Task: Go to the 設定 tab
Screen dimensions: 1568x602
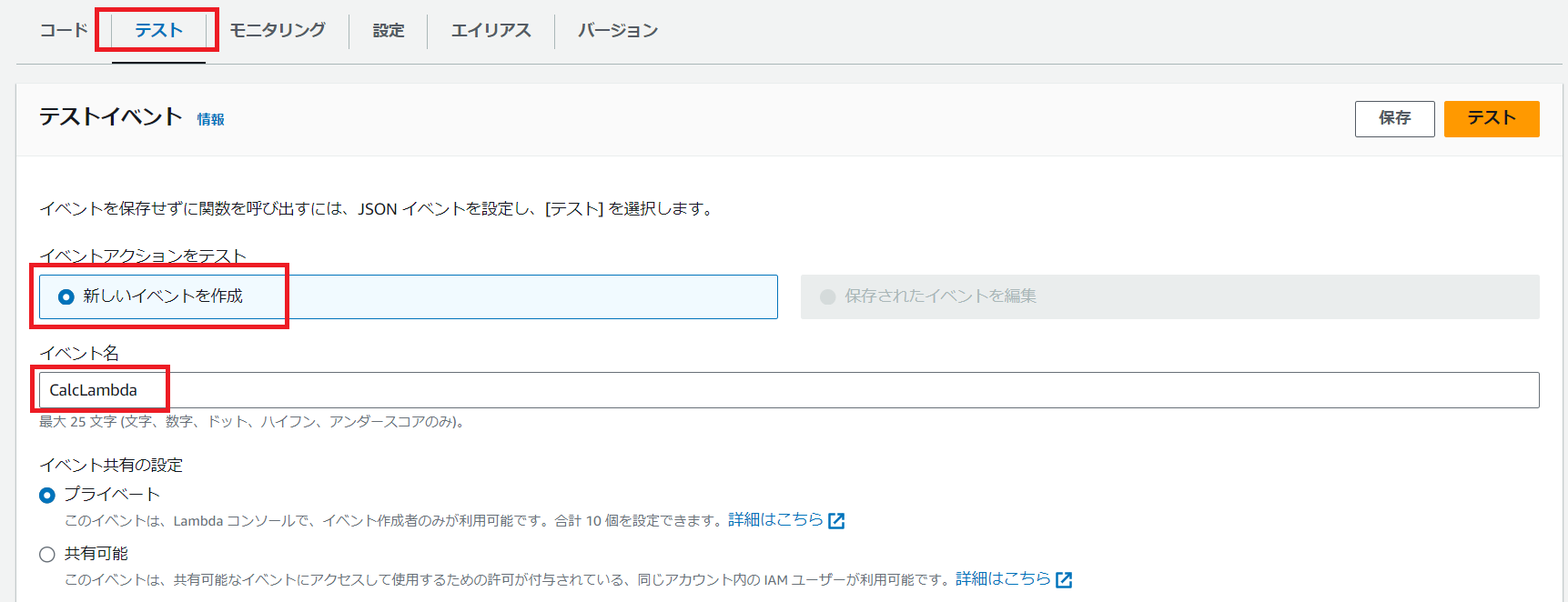Action: coord(389,30)
